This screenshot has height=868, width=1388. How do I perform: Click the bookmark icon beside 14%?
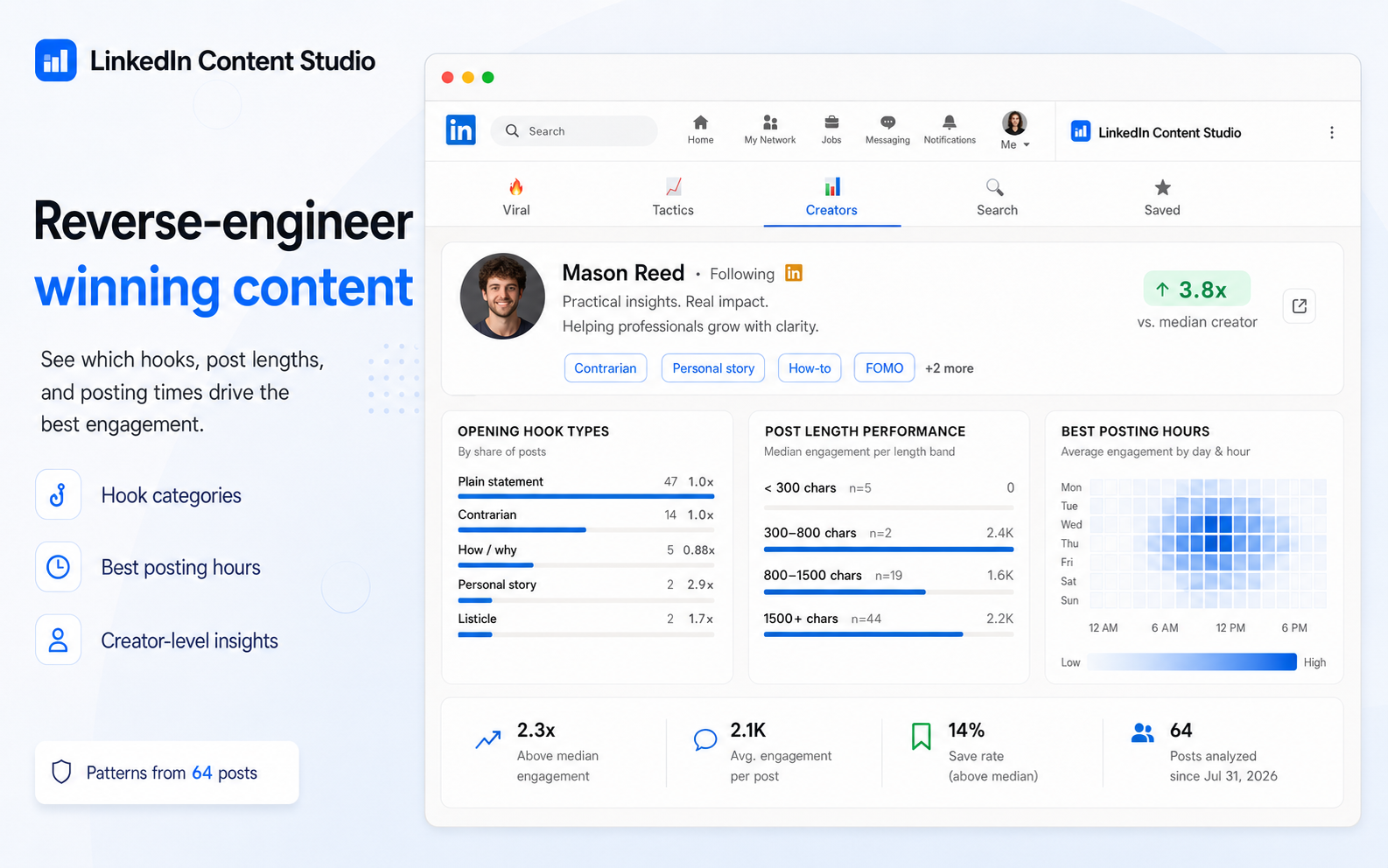coord(921,736)
